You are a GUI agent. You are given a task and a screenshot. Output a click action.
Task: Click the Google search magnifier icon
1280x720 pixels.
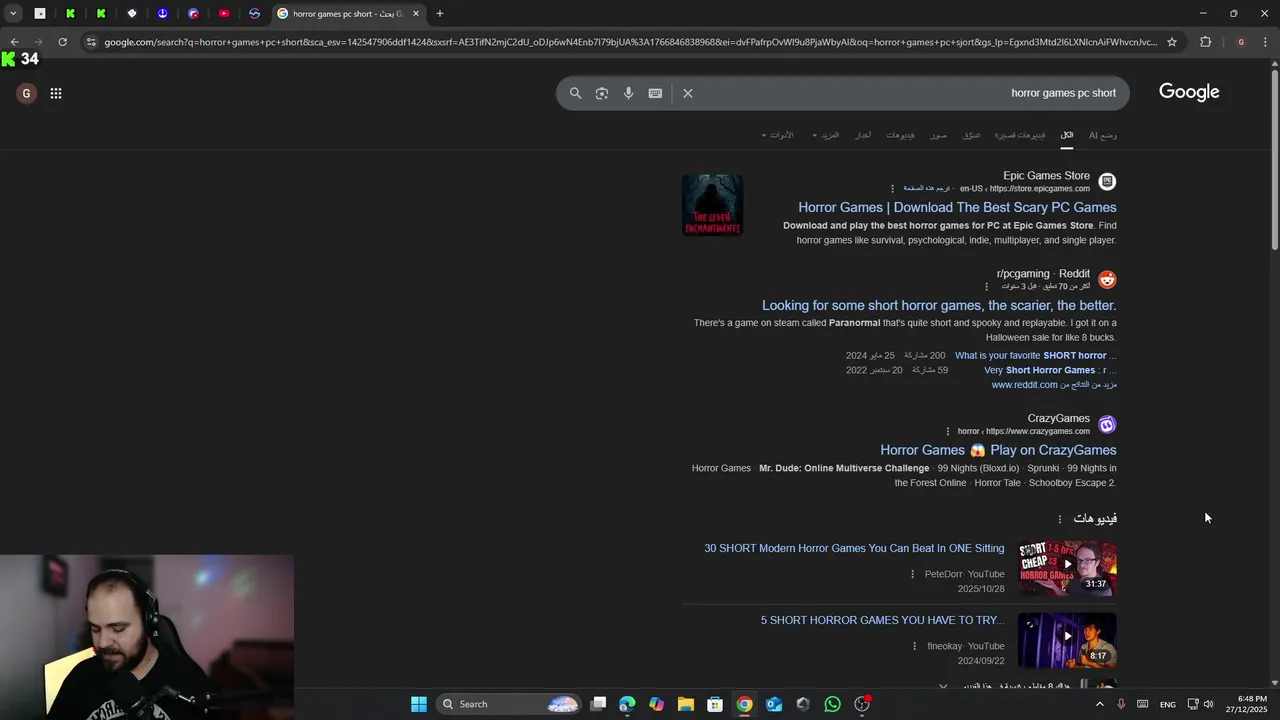click(575, 93)
